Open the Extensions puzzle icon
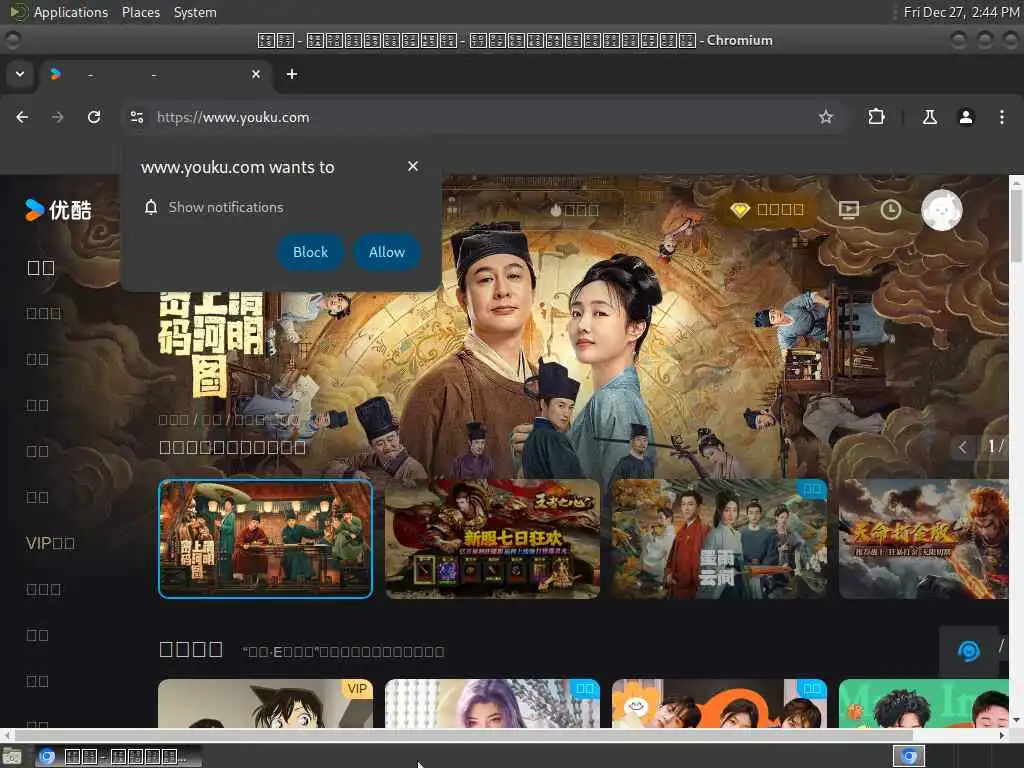Image resolution: width=1024 pixels, height=768 pixels. [x=876, y=117]
